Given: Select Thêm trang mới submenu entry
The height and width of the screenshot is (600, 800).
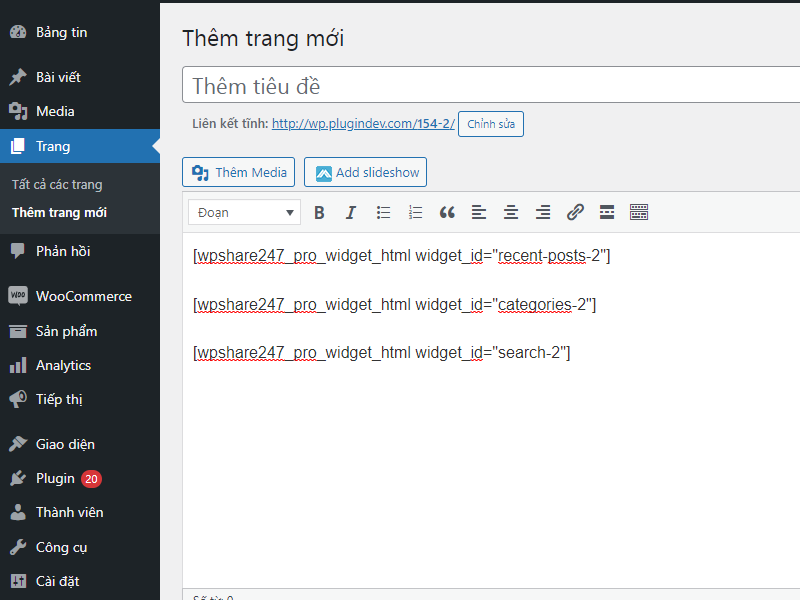Looking at the screenshot, I should click(x=59, y=212).
